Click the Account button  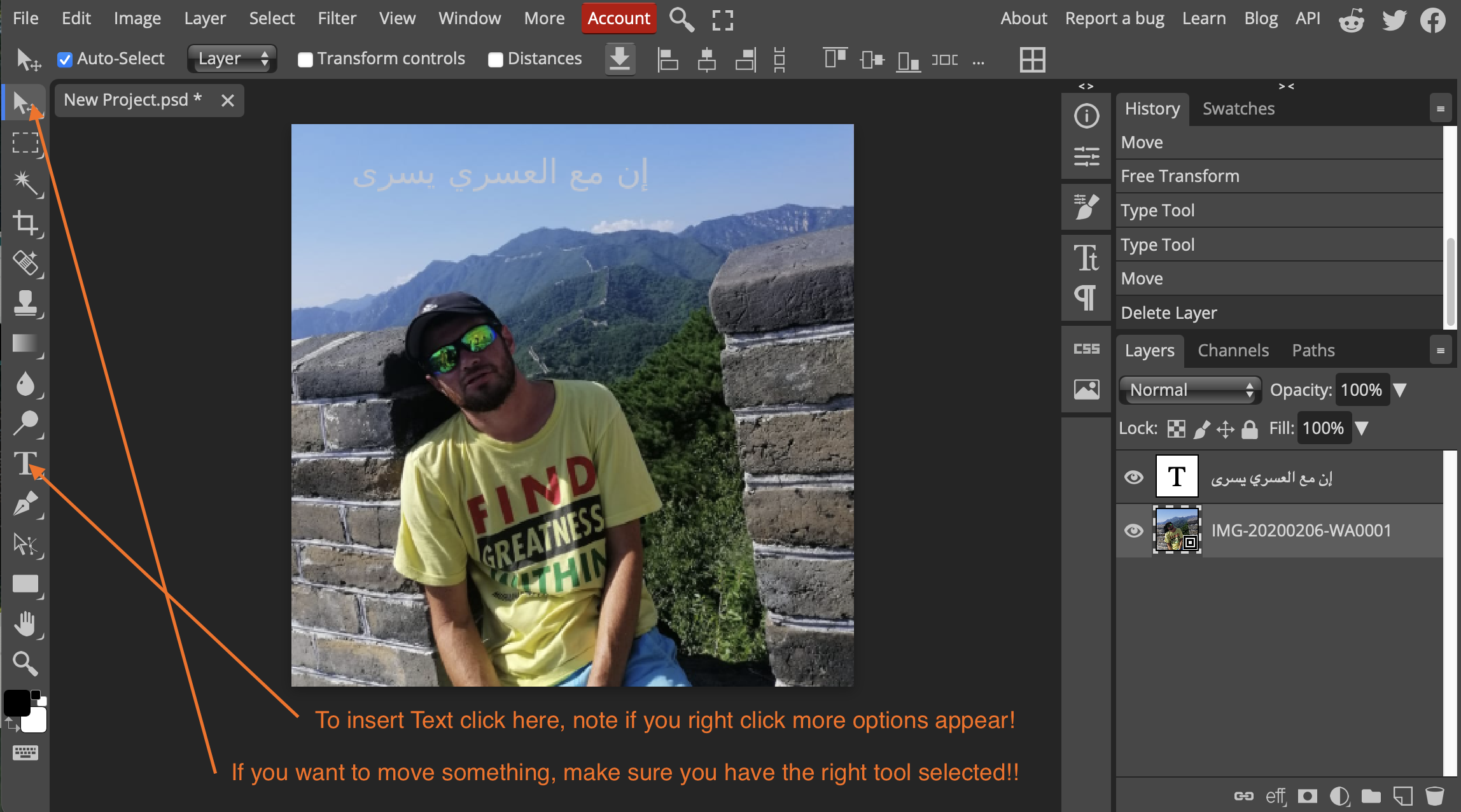click(619, 18)
